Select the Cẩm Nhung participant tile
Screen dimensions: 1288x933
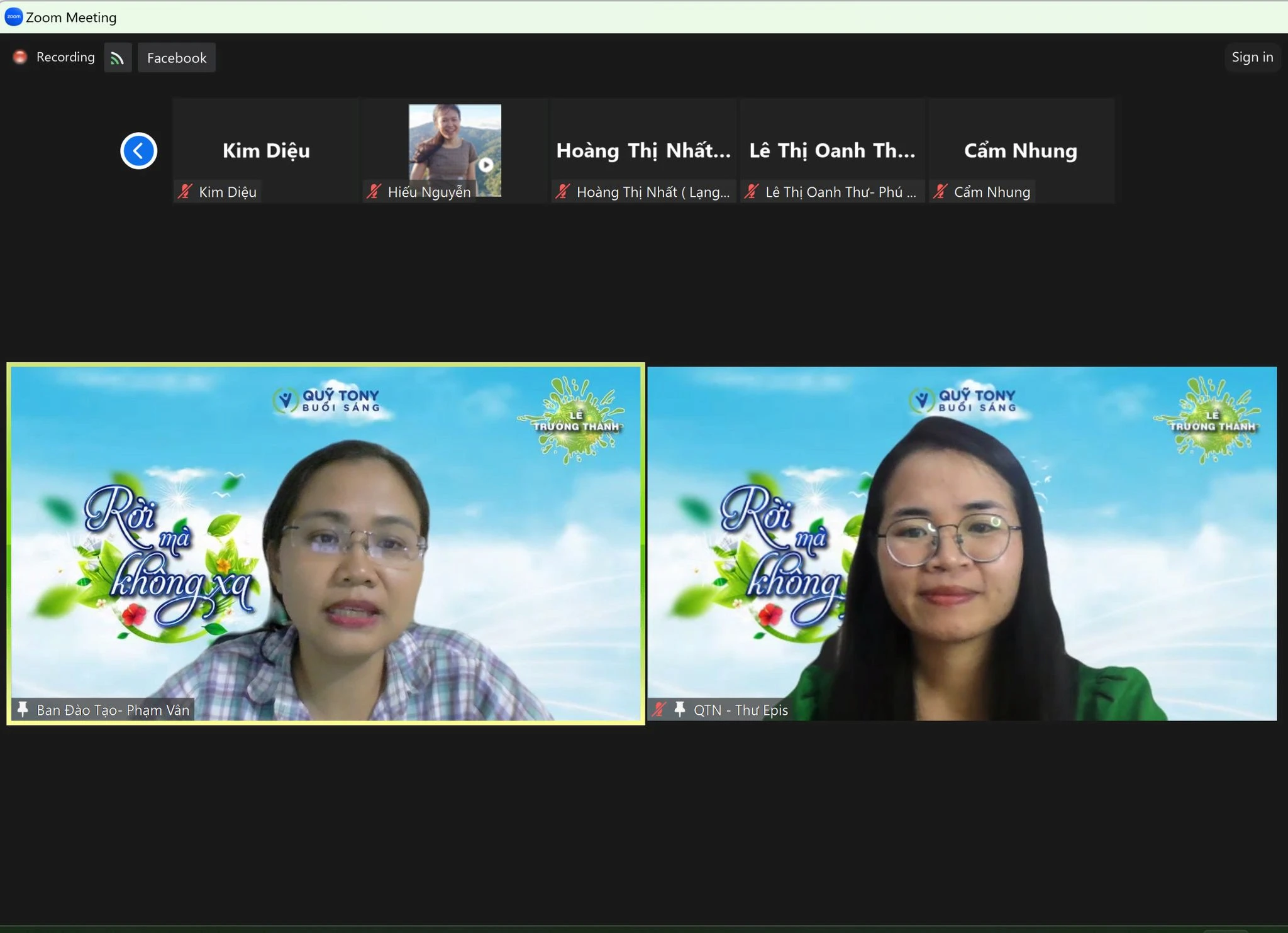tap(1020, 150)
